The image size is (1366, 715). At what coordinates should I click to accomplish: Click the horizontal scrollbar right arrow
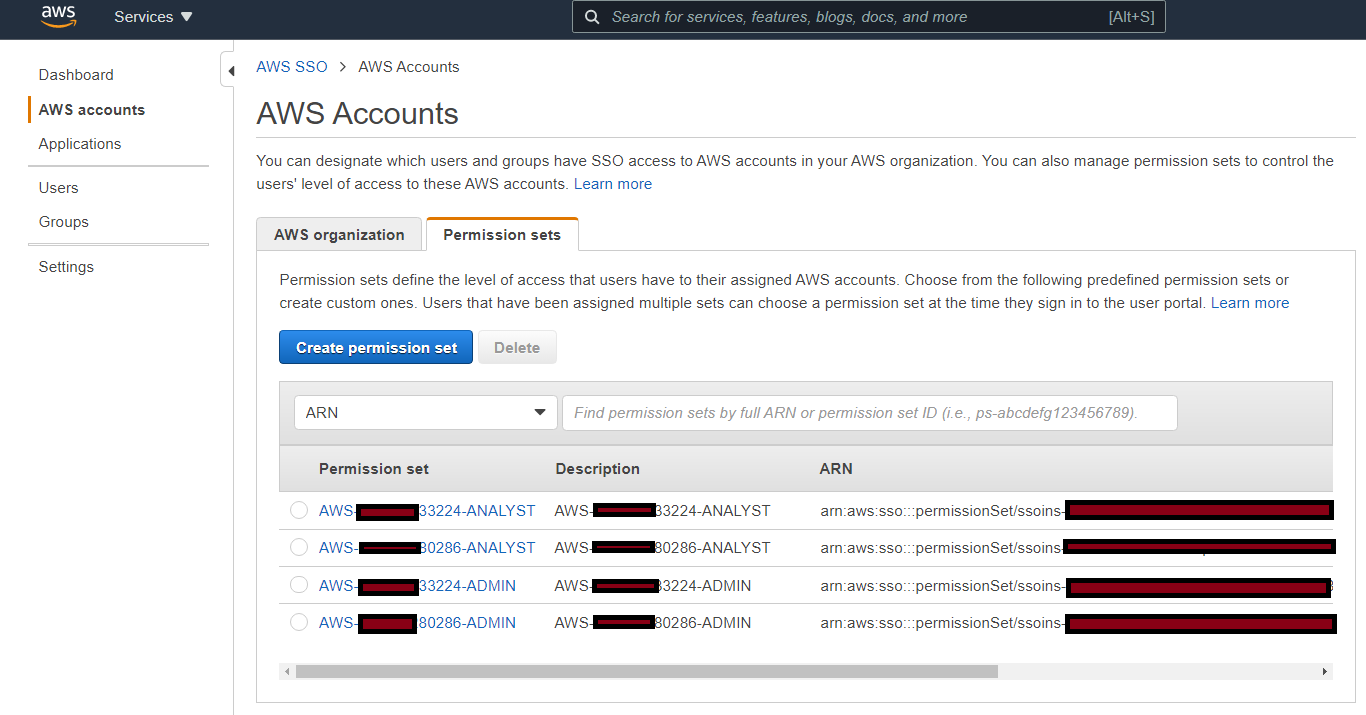coord(1325,672)
